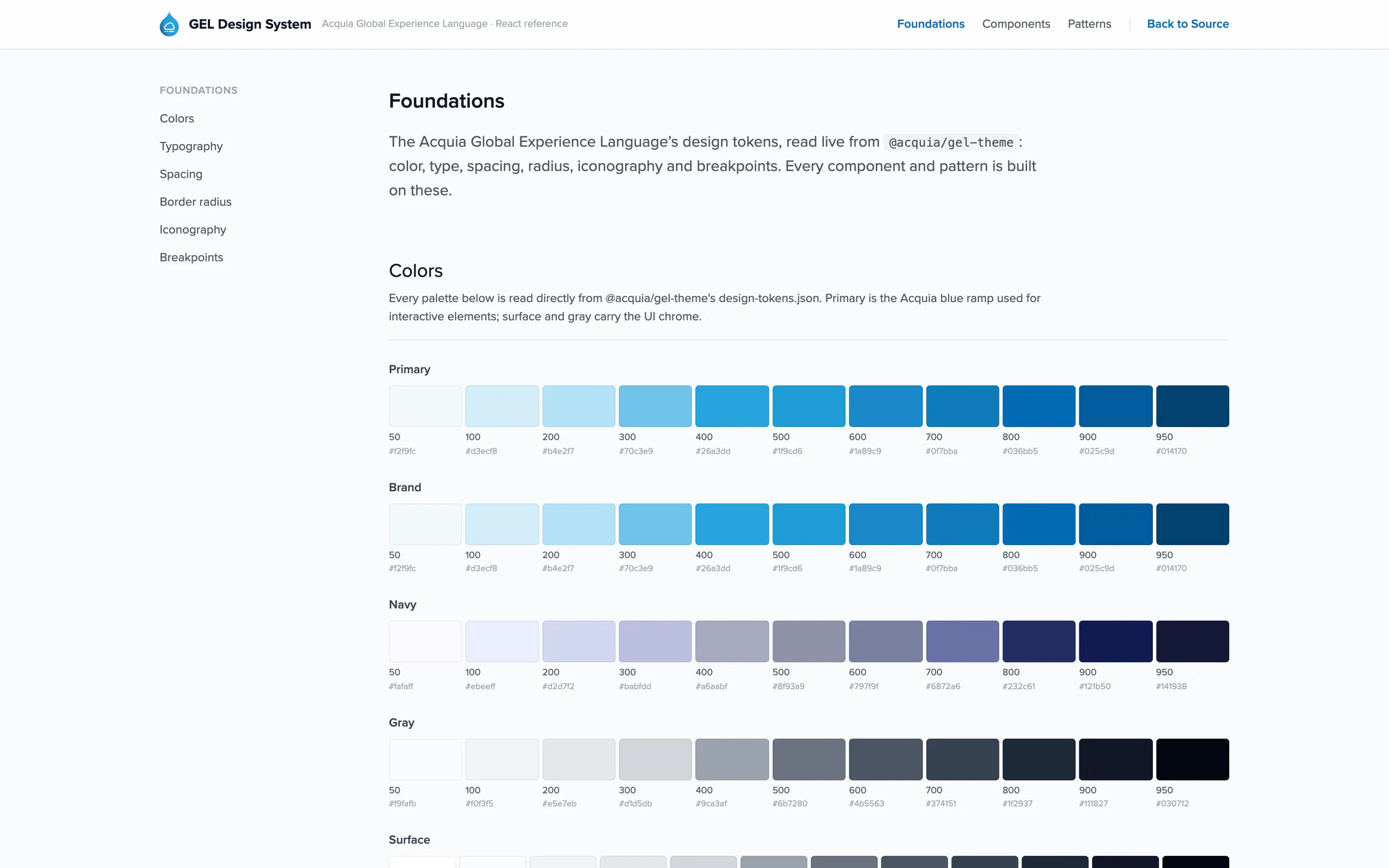Click the Navy 900 color swatch
The height and width of the screenshot is (868, 1389).
(x=1115, y=641)
